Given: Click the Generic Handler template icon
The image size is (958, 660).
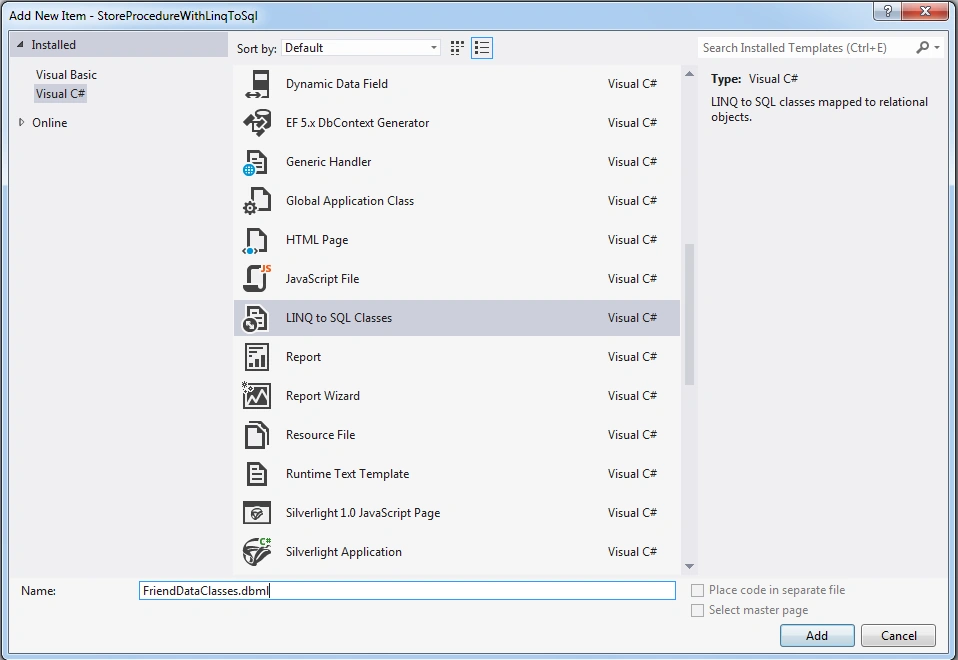Looking at the screenshot, I should click(255, 162).
